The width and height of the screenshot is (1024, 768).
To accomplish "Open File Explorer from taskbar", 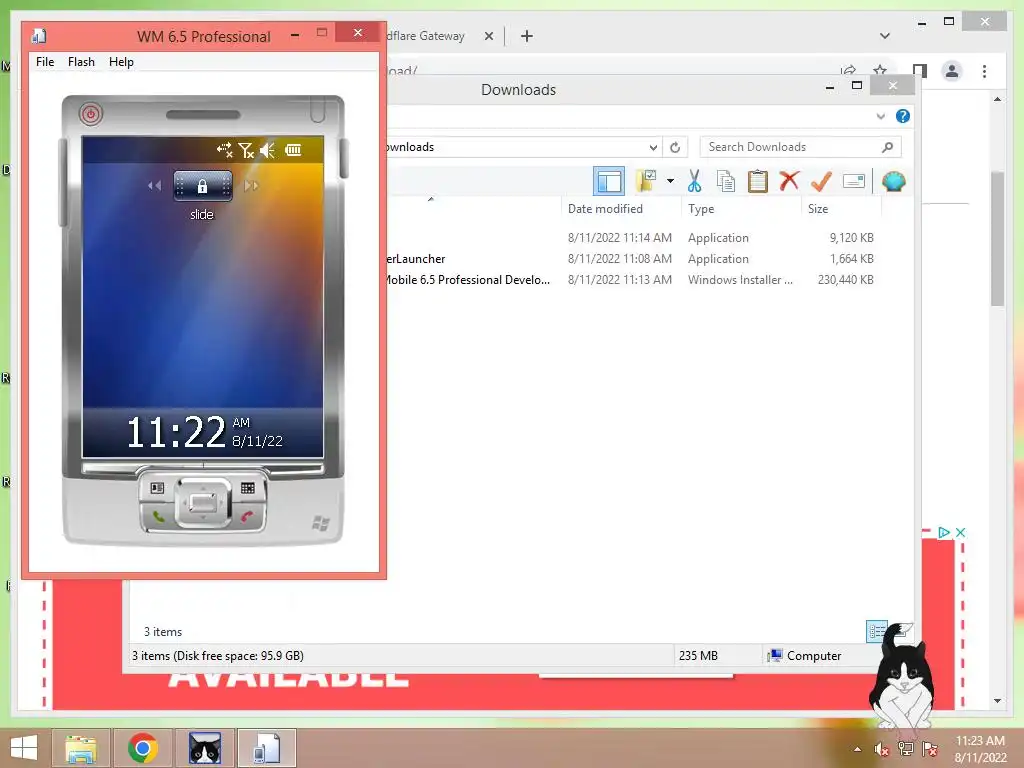I will pyautogui.click(x=81, y=748).
